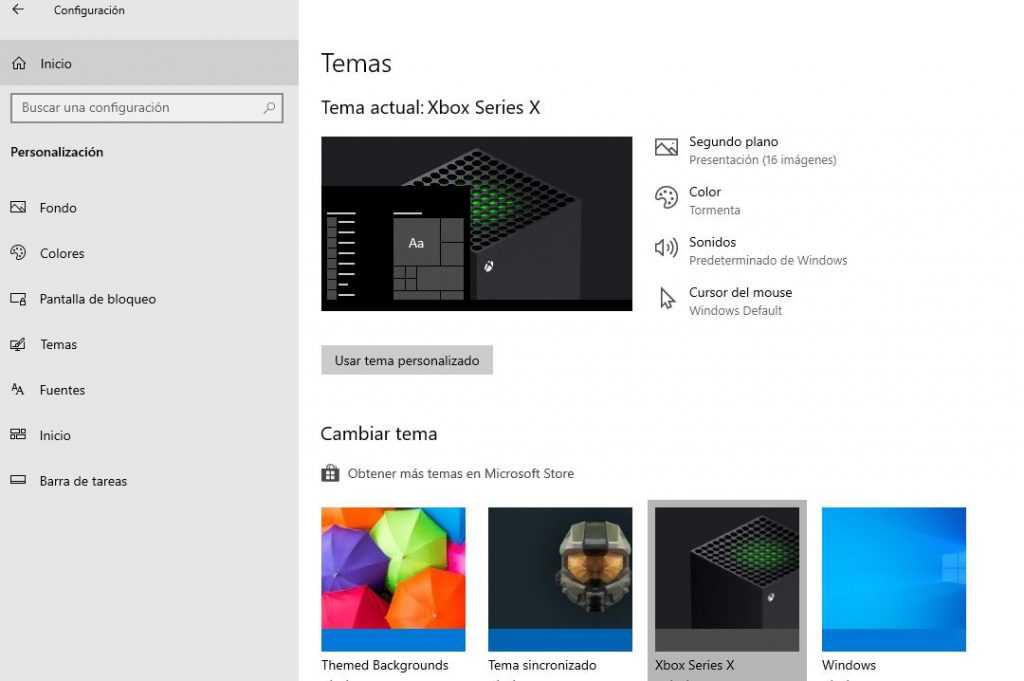Viewport: 1024px width, 681px height.
Task: Click the Segundo plano picture icon
Action: [x=666, y=146]
